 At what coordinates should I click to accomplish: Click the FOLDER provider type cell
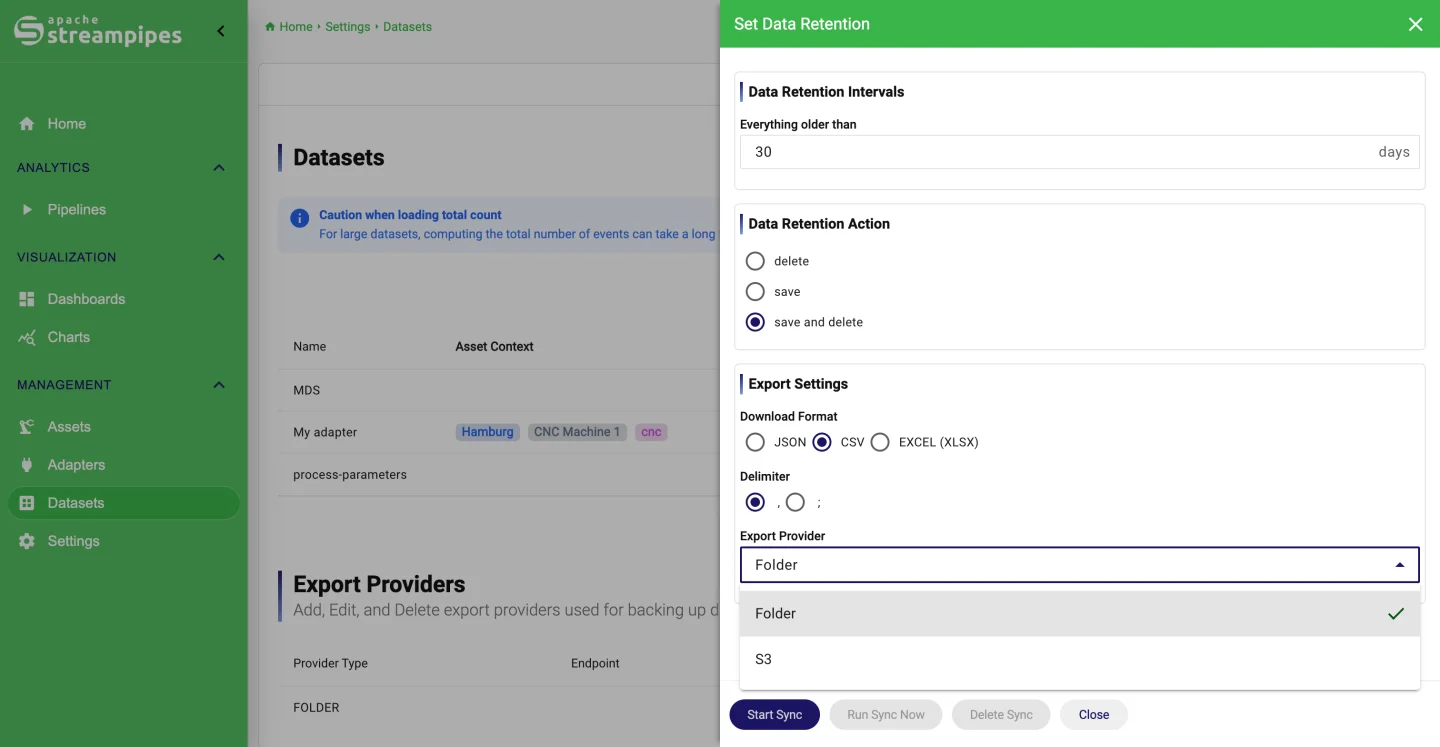[x=316, y=707]
